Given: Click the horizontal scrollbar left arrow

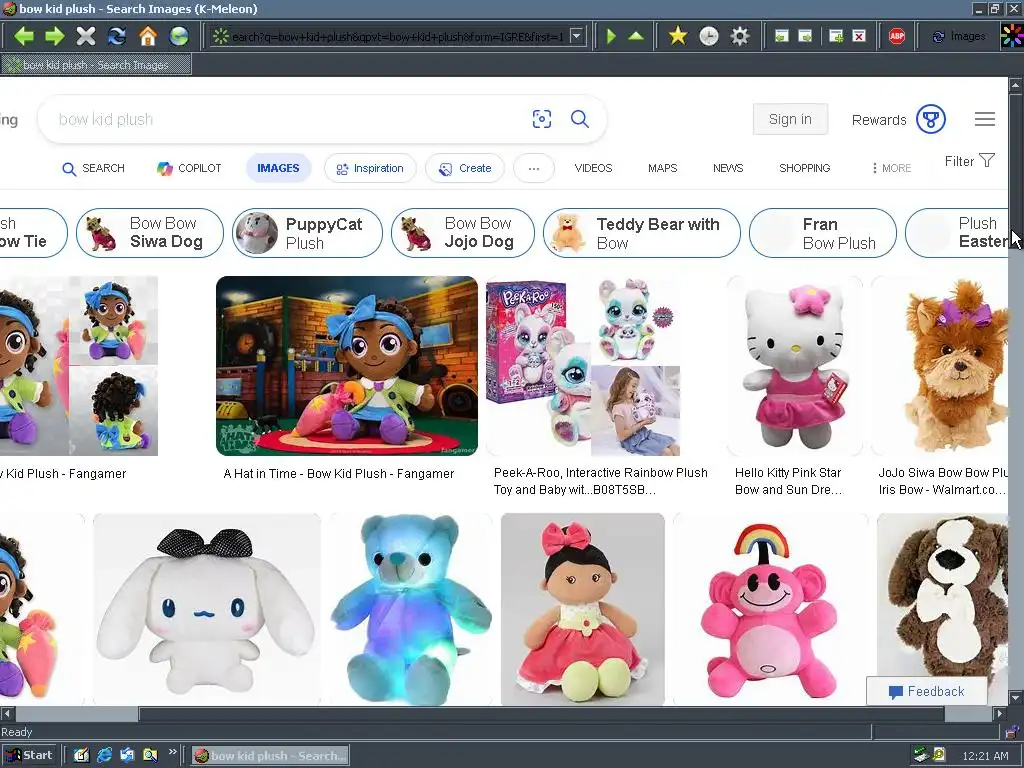Looking at the screenshot, I should pos(7,714).
